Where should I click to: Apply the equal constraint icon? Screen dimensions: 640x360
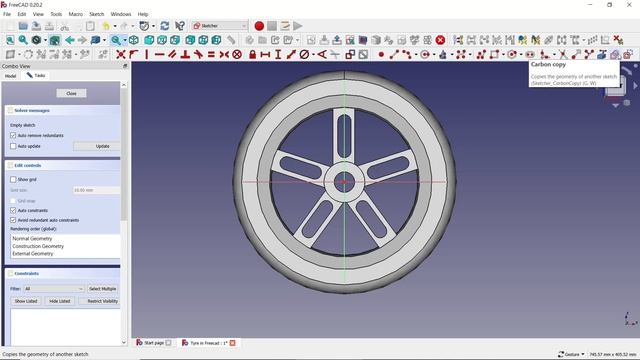211,54
